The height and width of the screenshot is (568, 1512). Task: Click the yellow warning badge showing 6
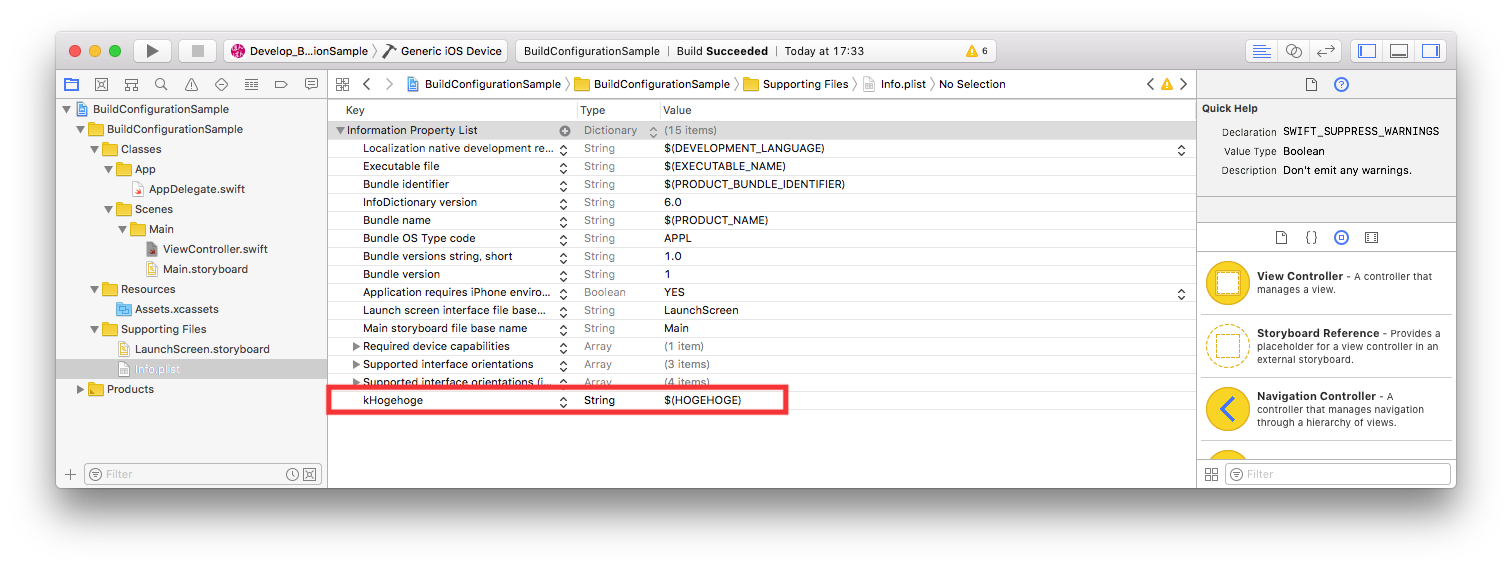976,51
